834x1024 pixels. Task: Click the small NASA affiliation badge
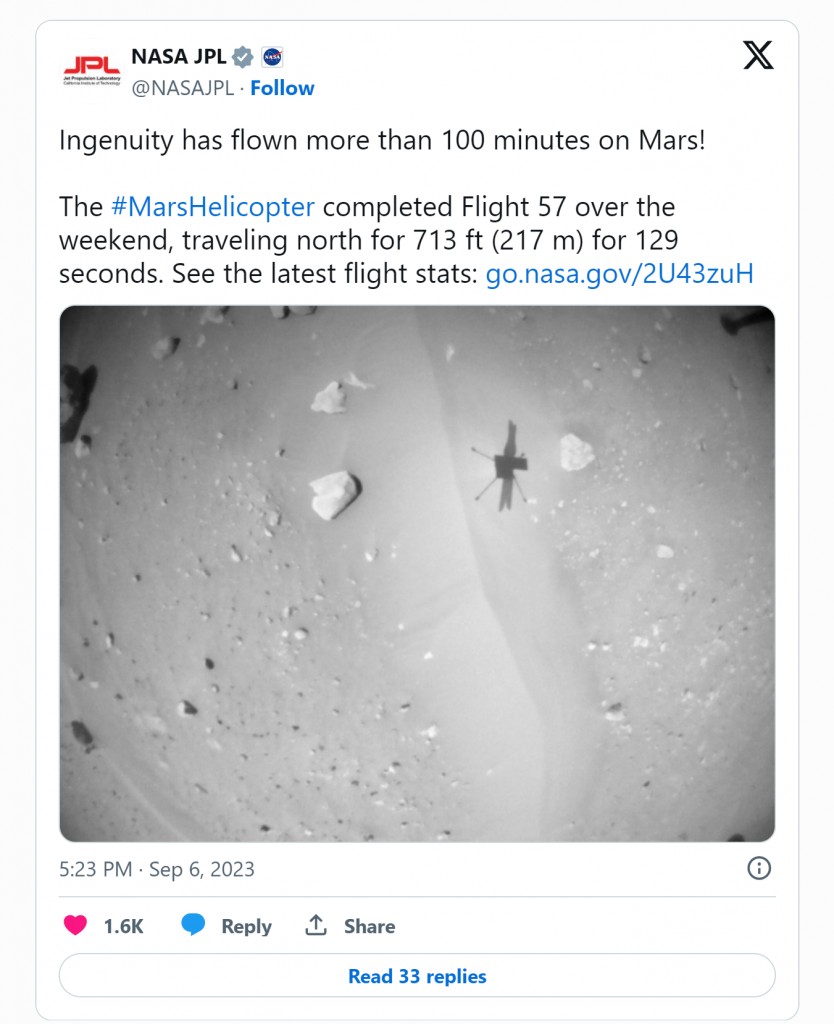pos(272,56)
